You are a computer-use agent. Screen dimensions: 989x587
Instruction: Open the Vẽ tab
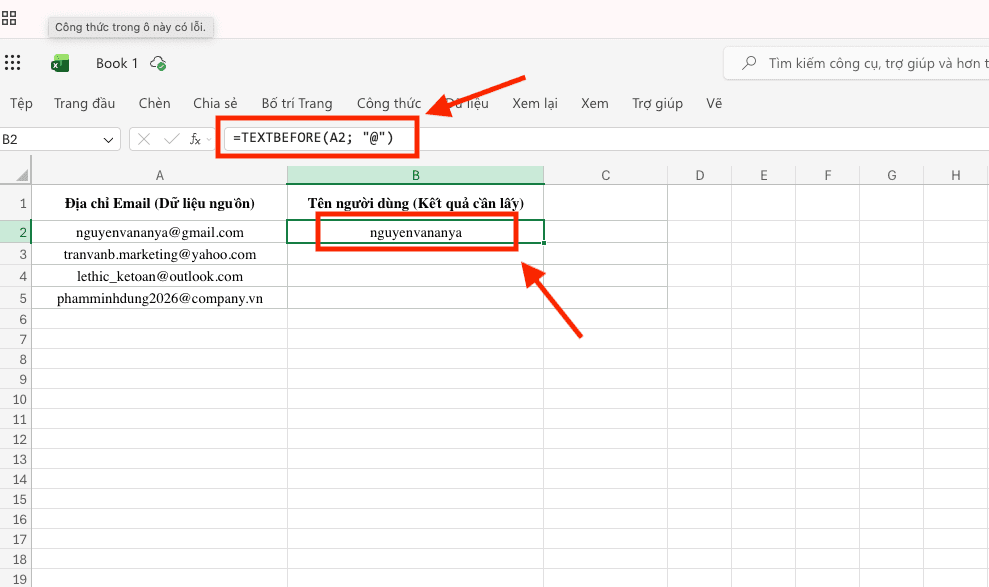[714, 103]
